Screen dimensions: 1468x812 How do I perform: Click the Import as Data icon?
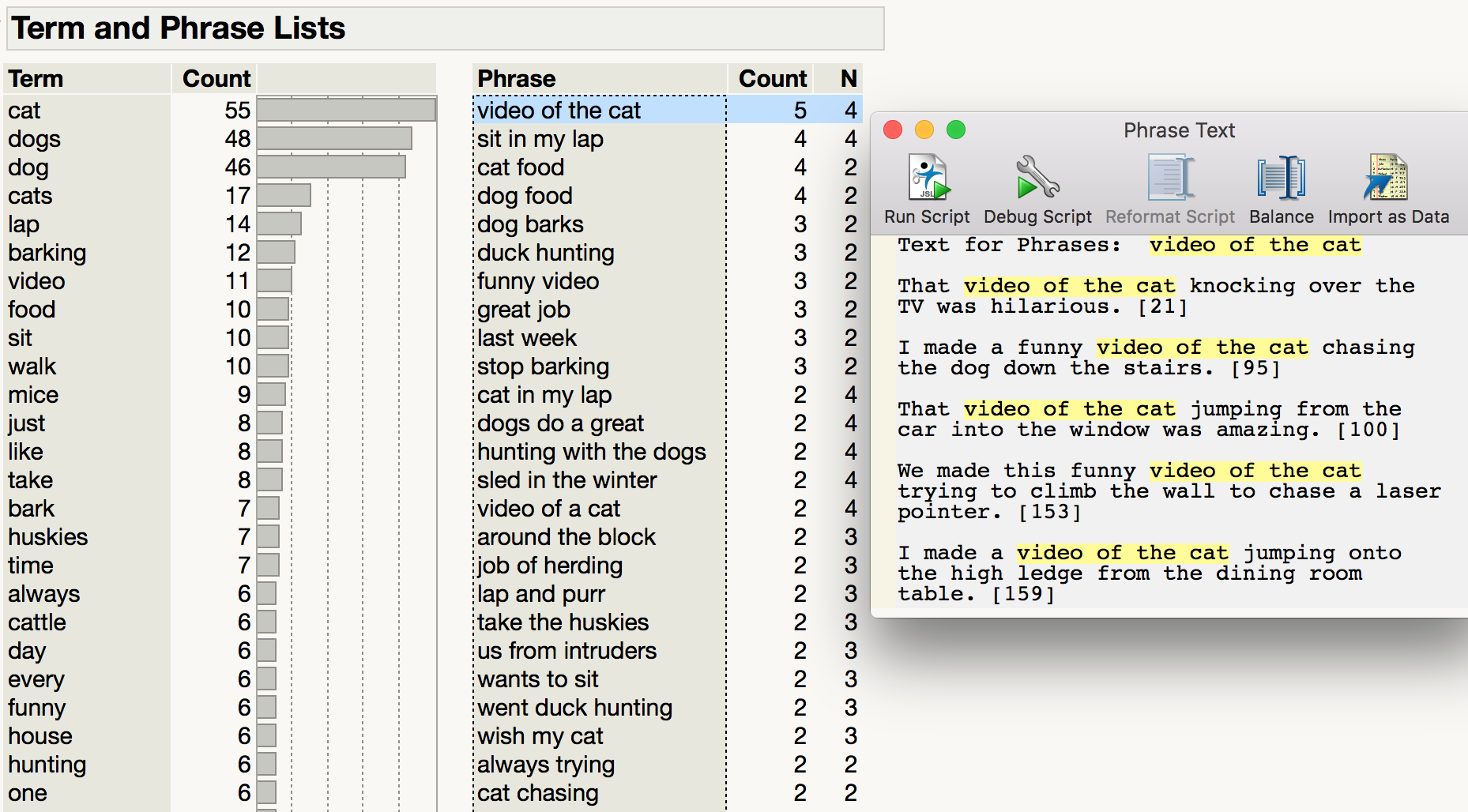pos(1388,178)
